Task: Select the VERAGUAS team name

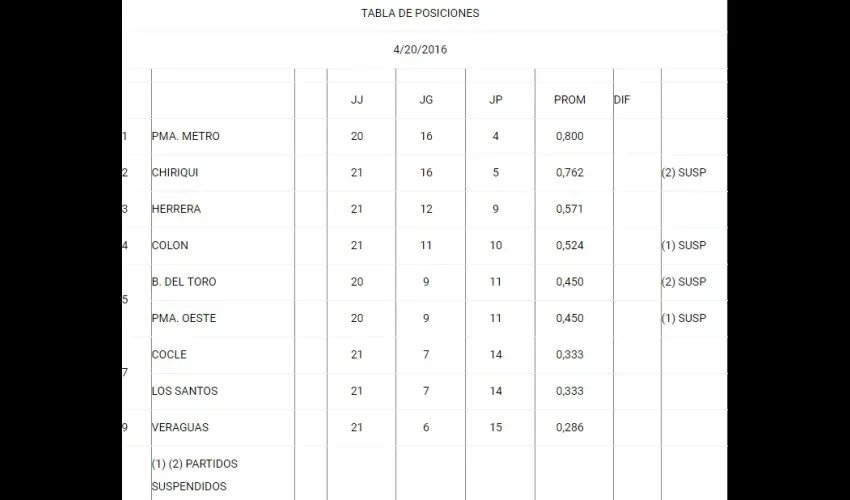Action: click(178, 427)
